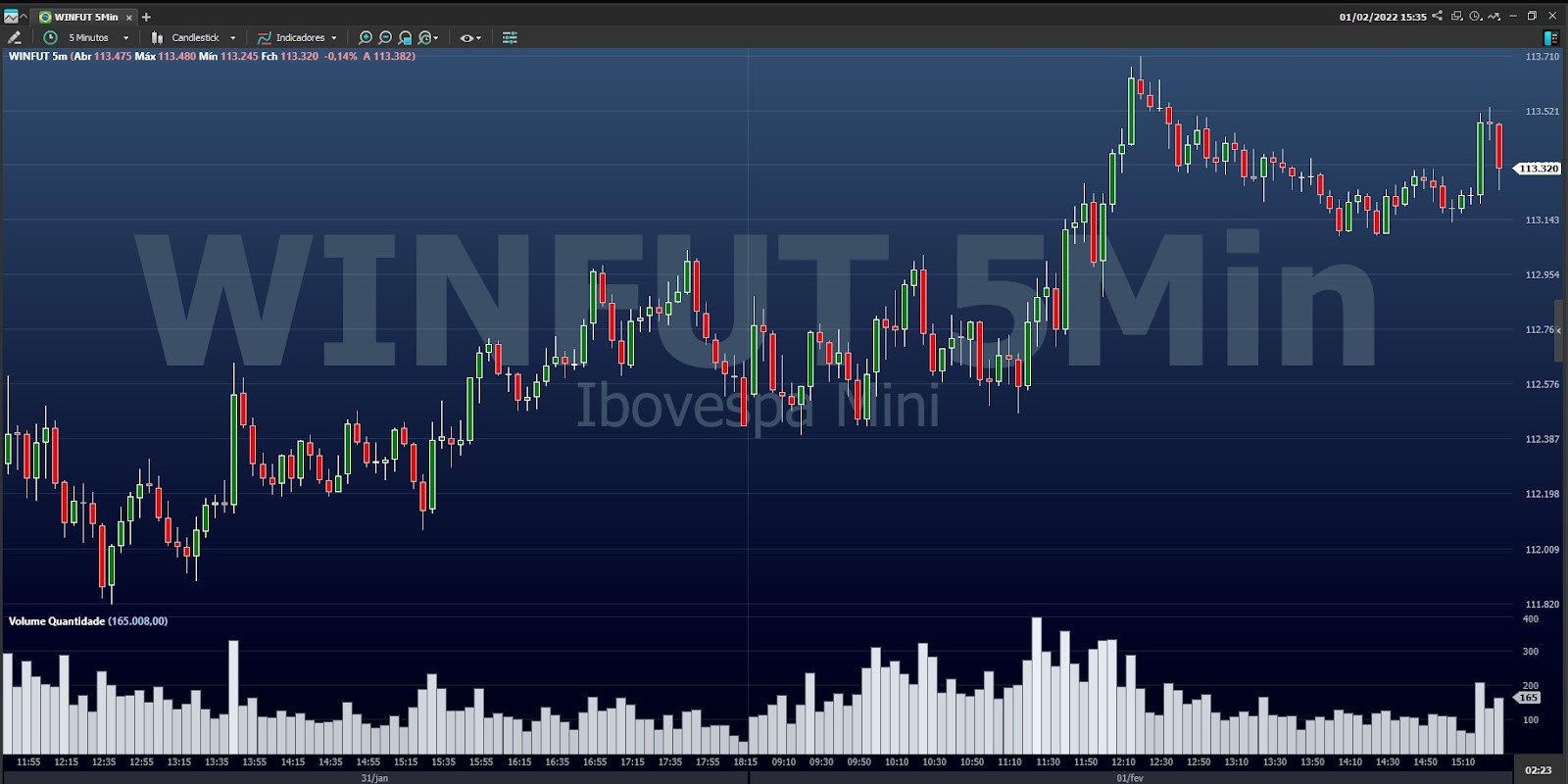This screenshot has width=1568, height=784.
Task: Select the drawing pencil tool
Action: click(14, 37)
